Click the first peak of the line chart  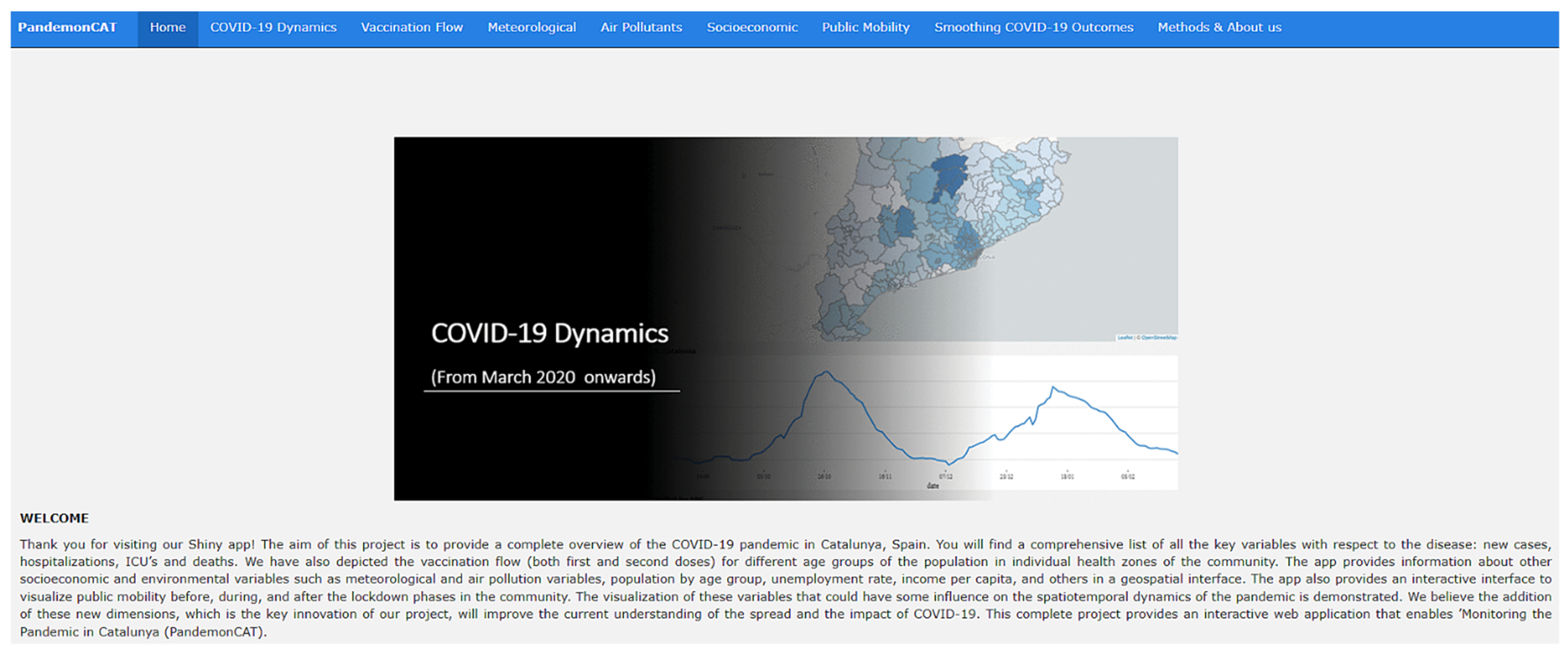(826, 373)
